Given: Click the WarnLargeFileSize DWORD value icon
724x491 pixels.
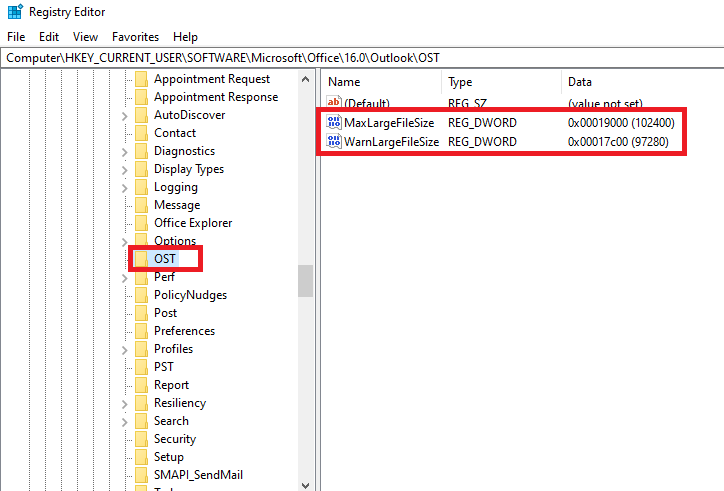Looking at the screenshot, I should point(334,141).
